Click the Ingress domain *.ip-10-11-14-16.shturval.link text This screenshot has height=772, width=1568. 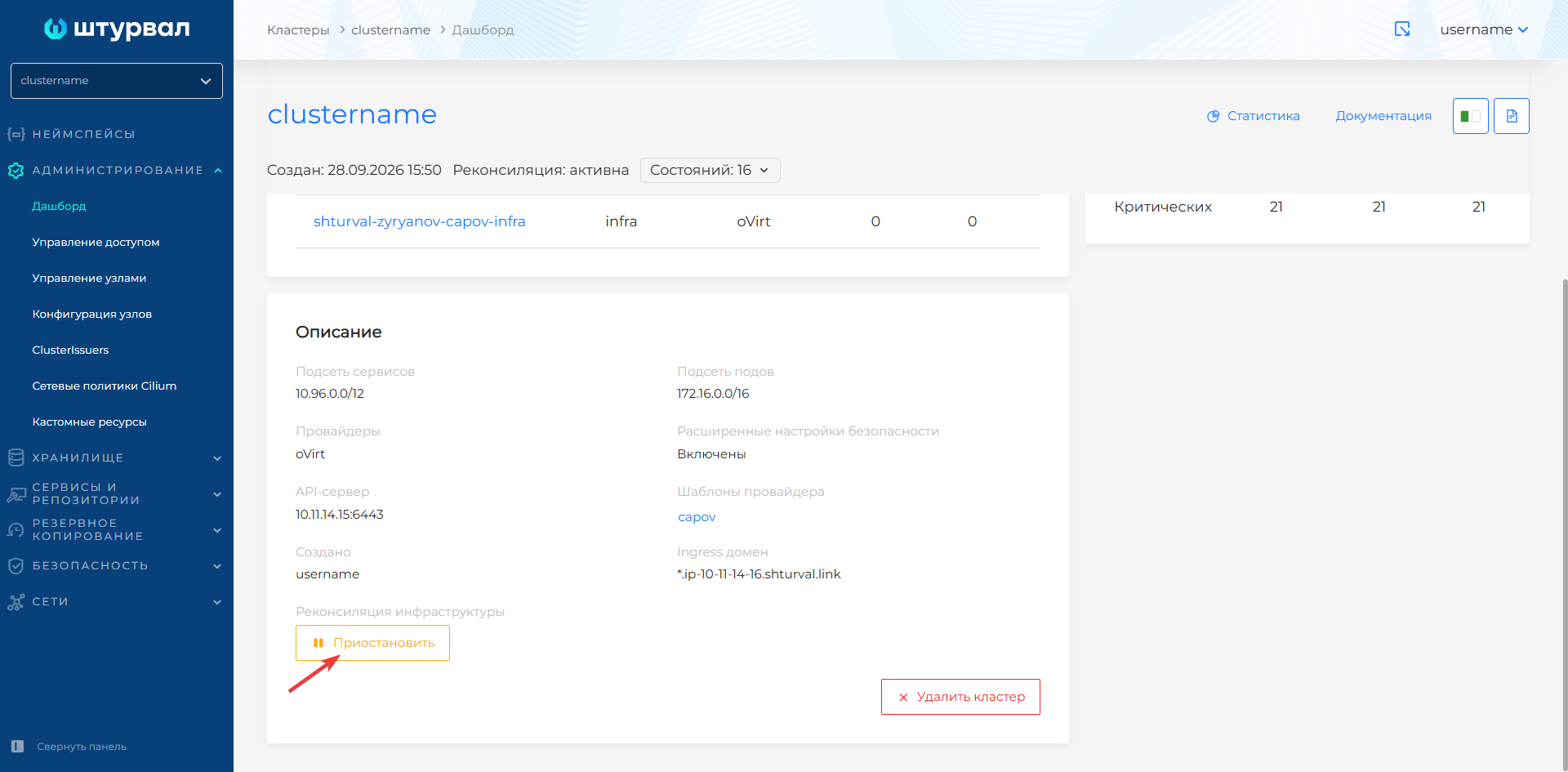(759, 574)
